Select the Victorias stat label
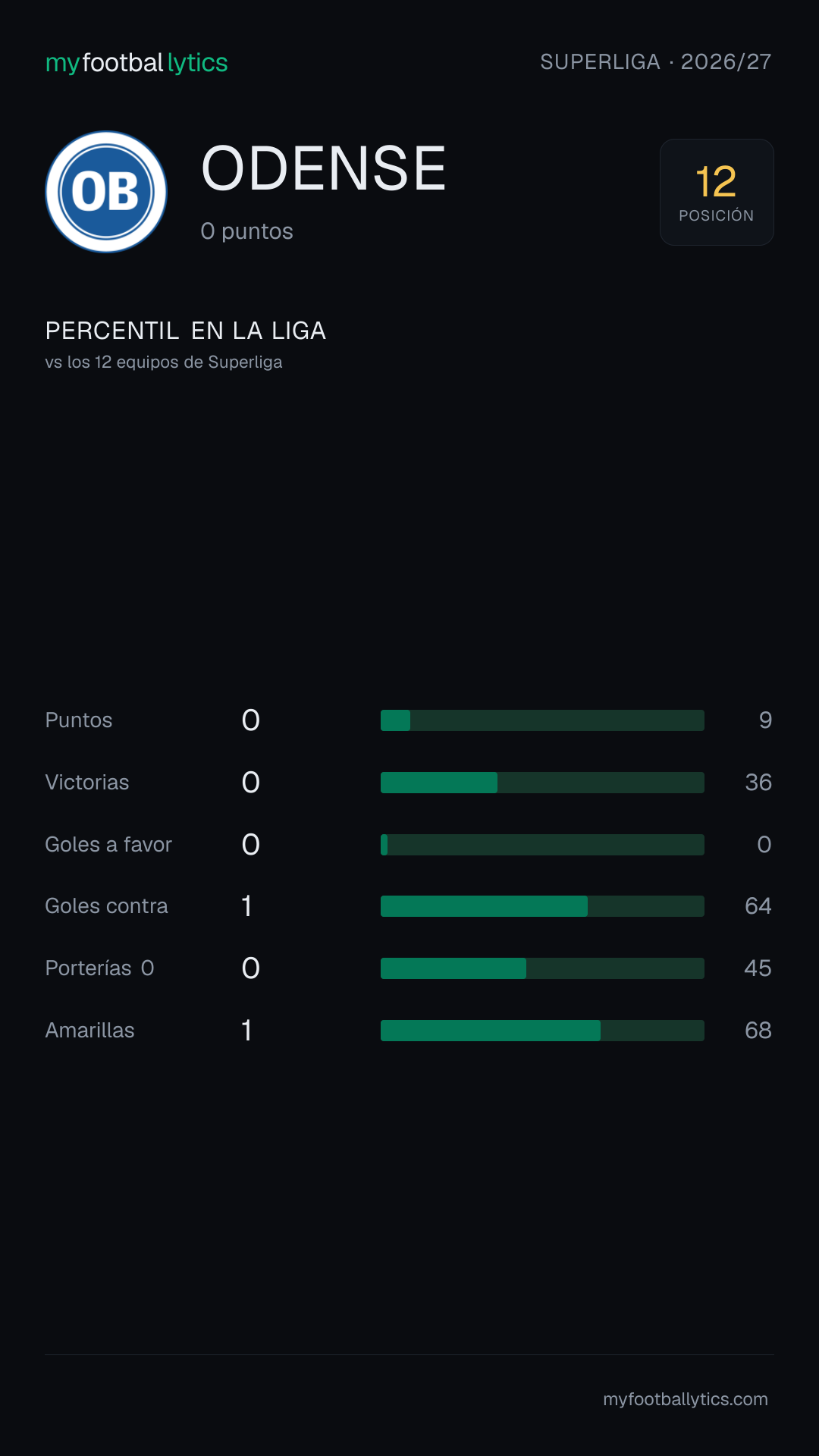The width and height of the screenshot is (819, 1456). 87,783
